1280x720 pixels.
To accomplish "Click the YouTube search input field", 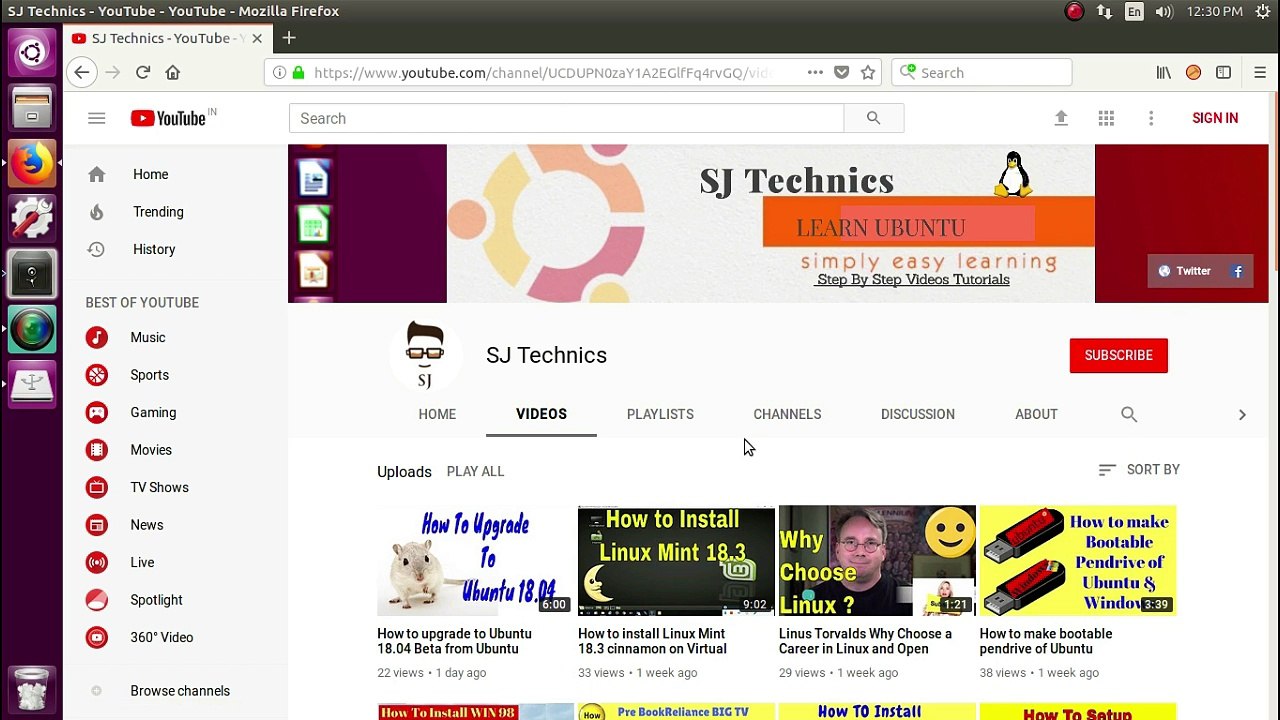I will point(566,118).
